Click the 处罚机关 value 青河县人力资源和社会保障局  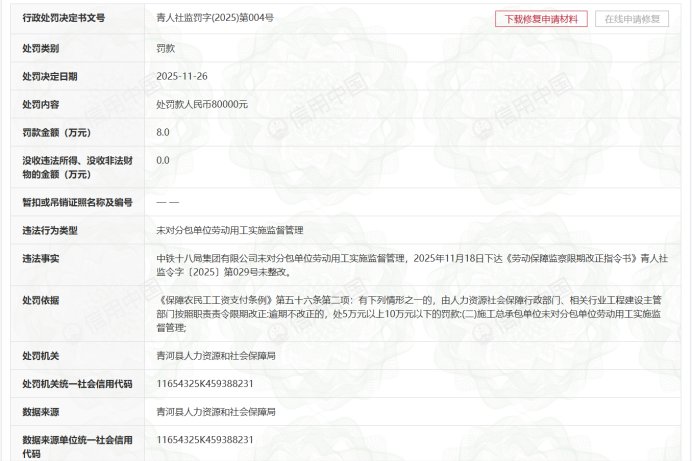215,356
